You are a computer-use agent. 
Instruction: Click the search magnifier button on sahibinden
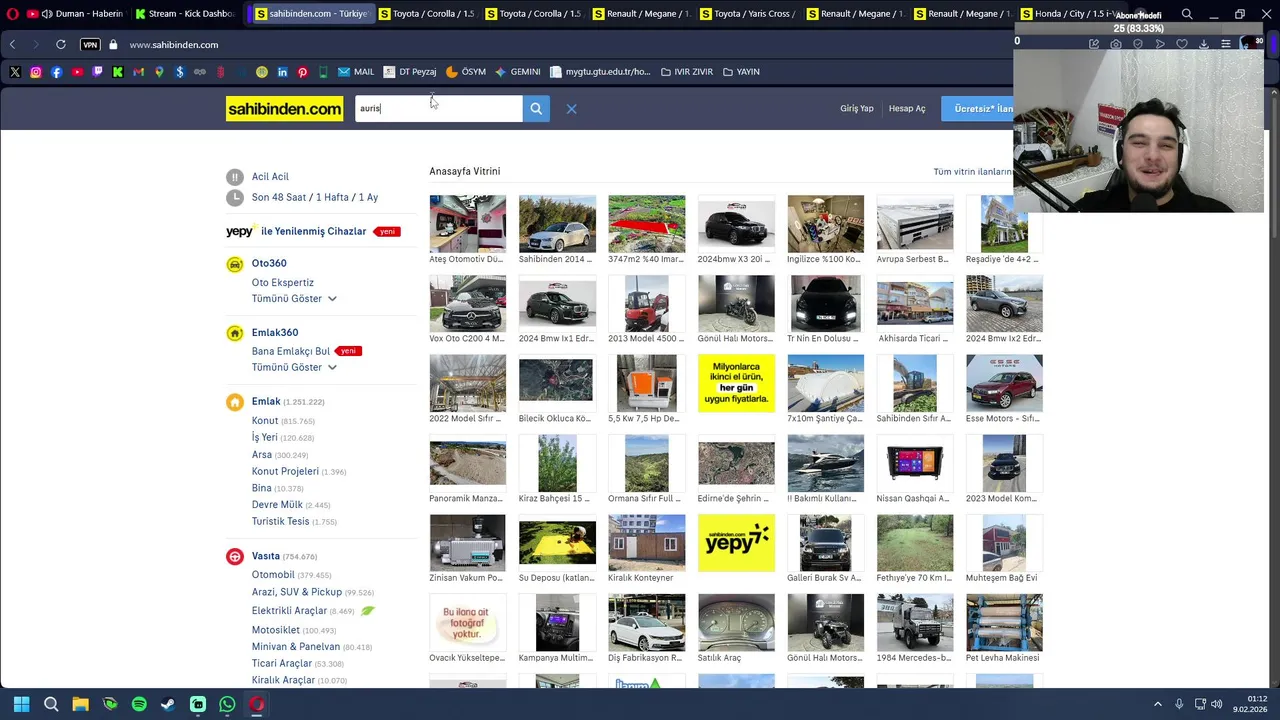pos(536,108)
